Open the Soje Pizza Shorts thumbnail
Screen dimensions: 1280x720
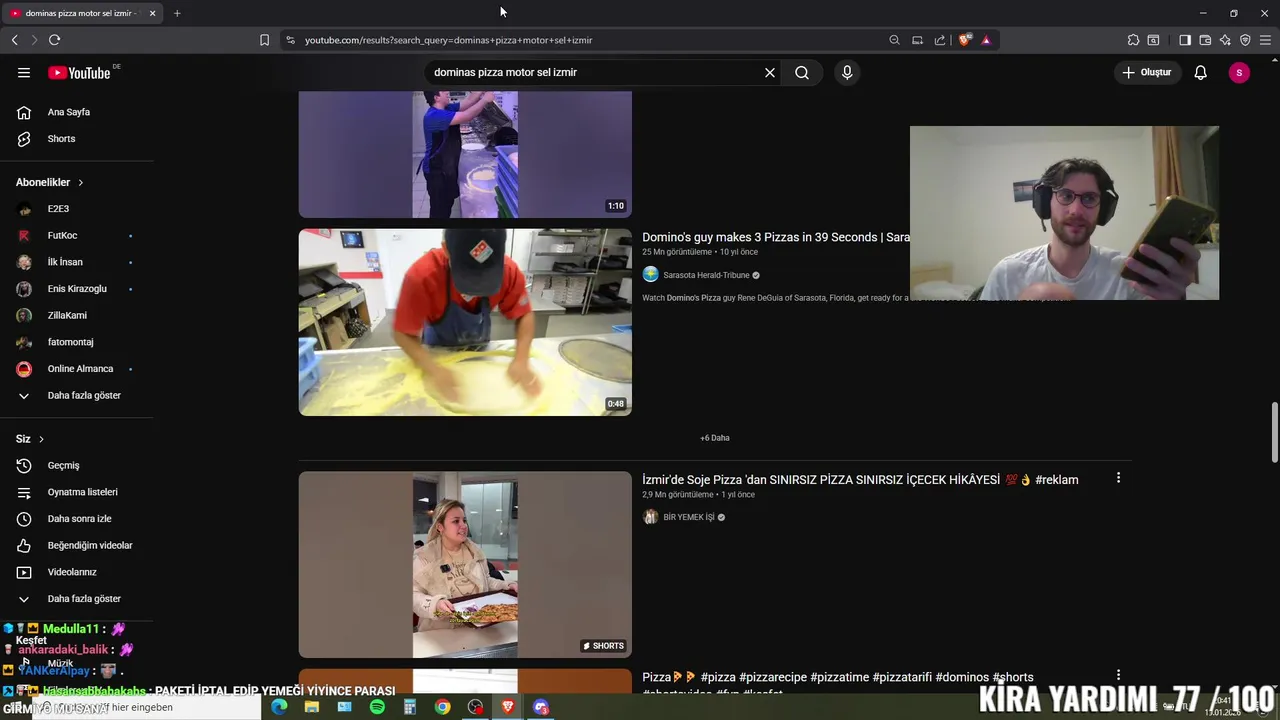click(465, 564)
